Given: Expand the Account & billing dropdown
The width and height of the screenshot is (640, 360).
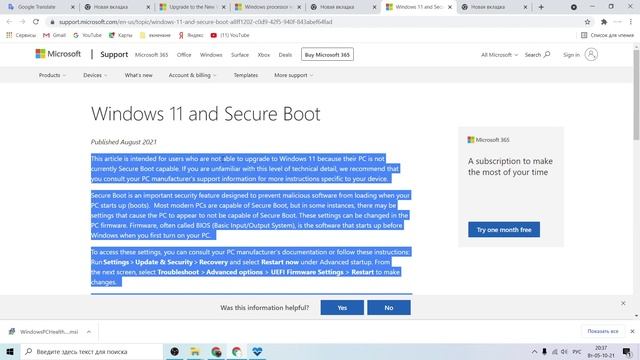Looking at the screenshot, I should point(192,75).
